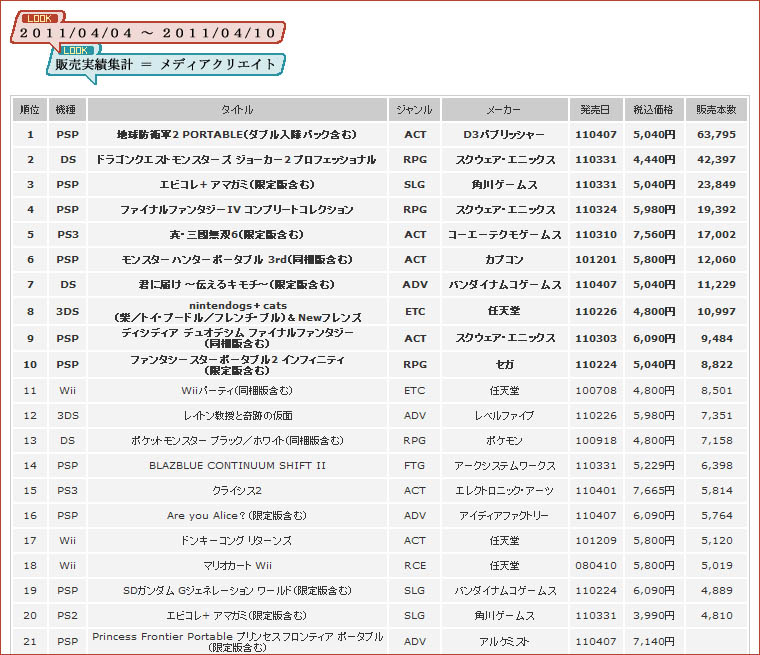The image size is (760, 655).
Task: Select モンスターハンターポータブル 3rd title
Action: click(x=237, y=259)
